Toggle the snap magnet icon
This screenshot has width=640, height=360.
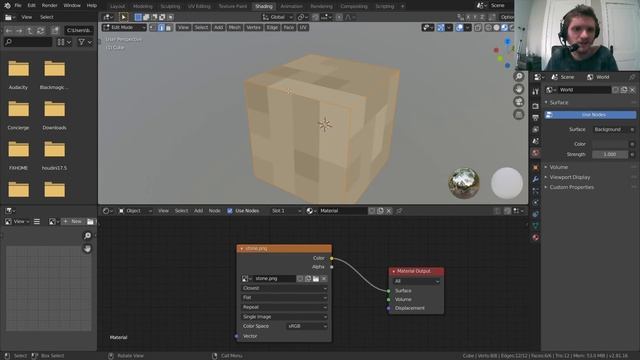(316, 17)
